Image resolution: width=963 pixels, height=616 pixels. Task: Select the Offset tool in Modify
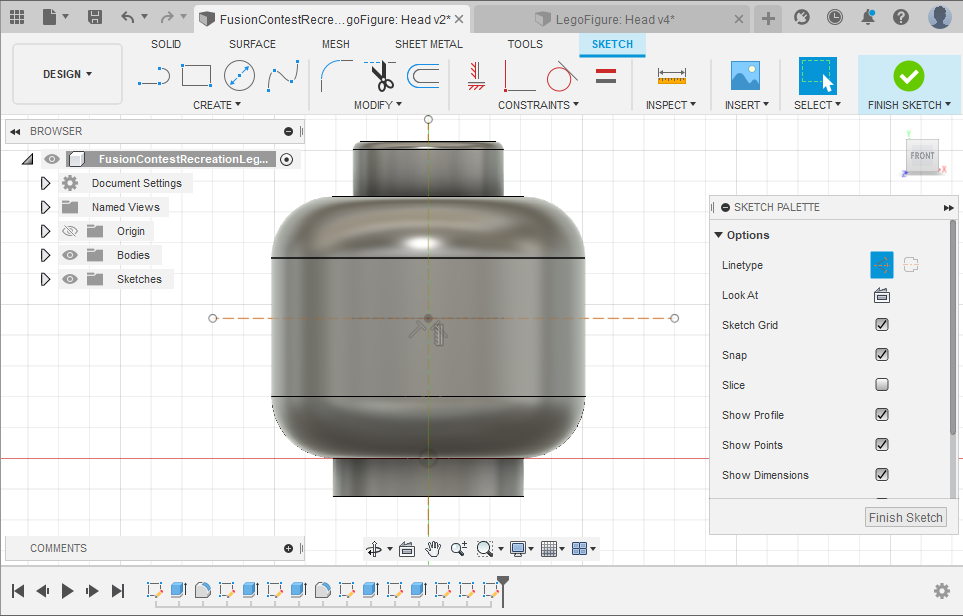point(424,77)
